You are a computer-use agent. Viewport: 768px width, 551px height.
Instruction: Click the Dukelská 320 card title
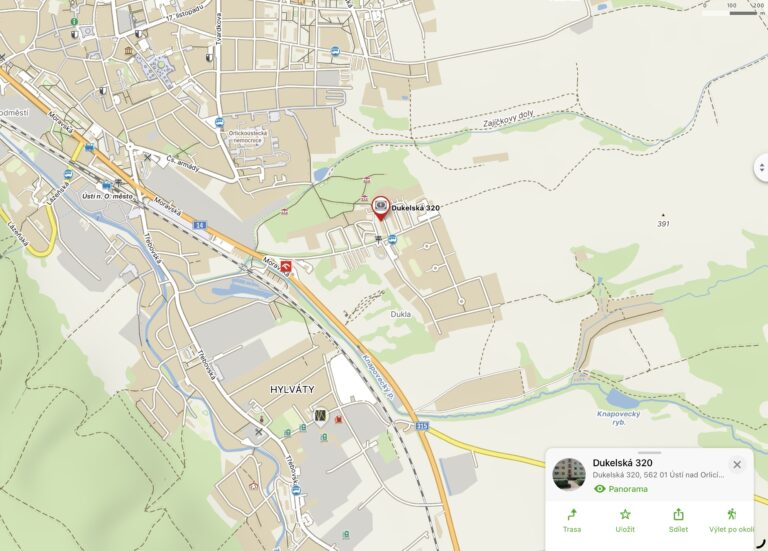tap(622, 463)
